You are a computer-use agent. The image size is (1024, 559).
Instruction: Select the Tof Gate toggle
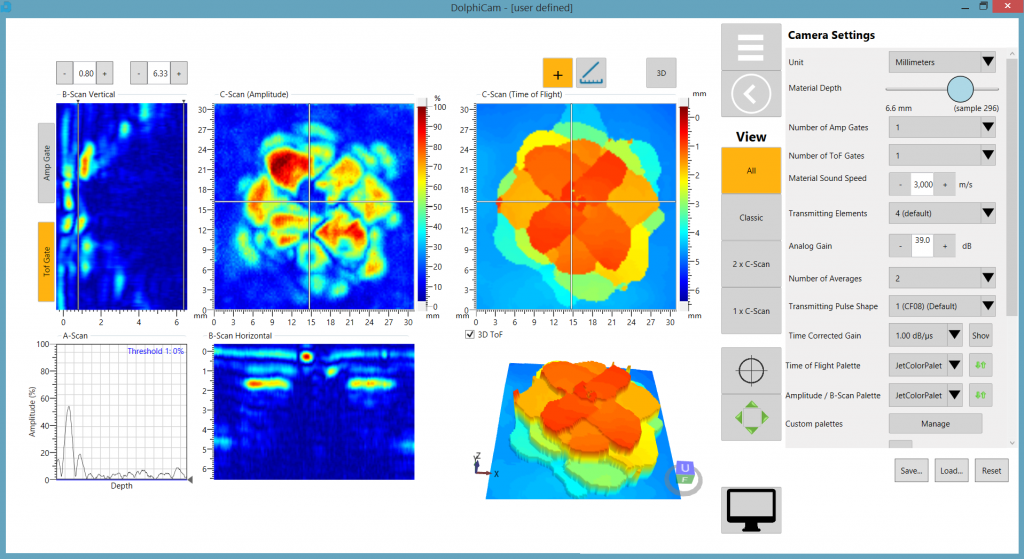click(46, 262)
